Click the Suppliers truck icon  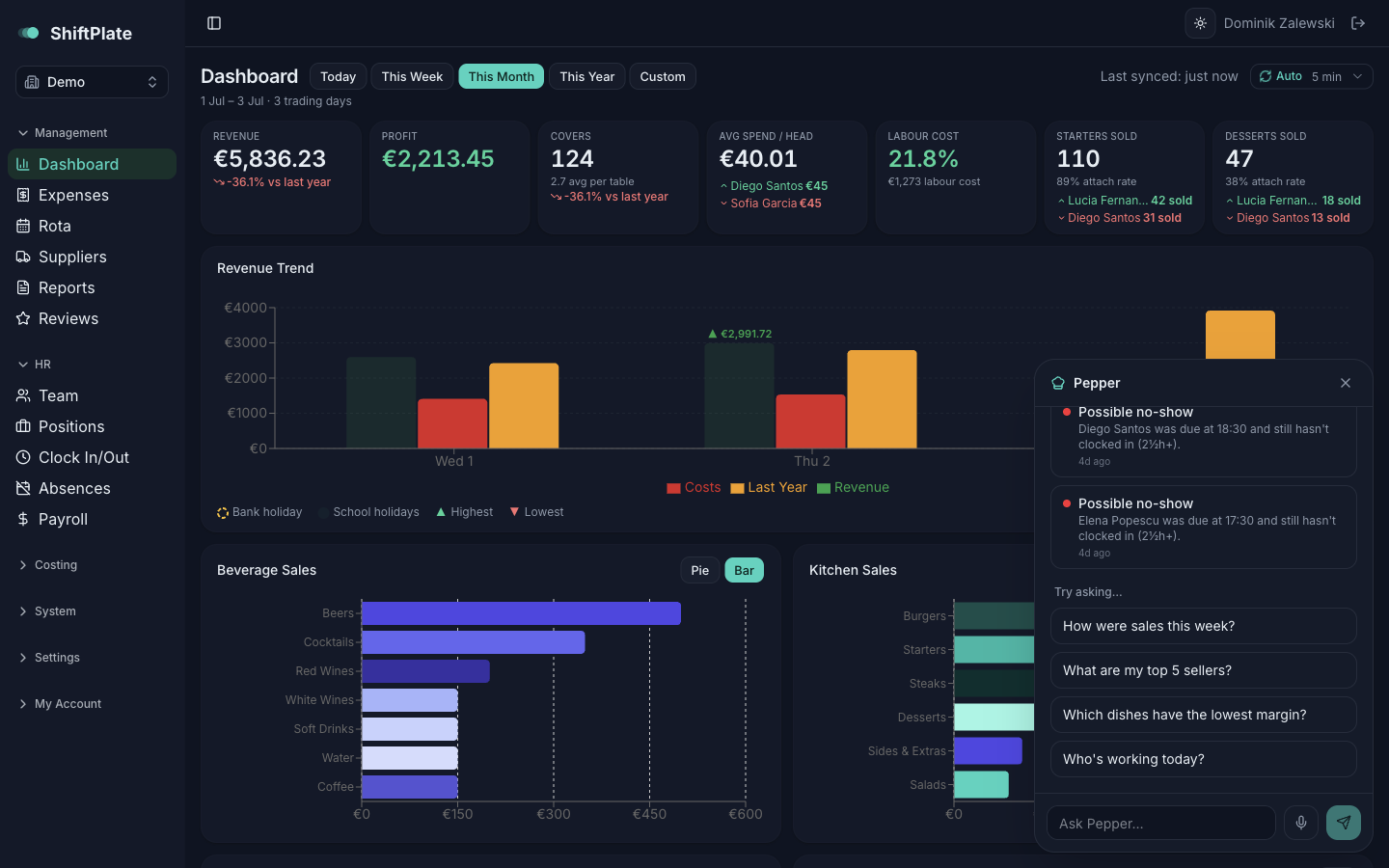click(x=23, y=257)
